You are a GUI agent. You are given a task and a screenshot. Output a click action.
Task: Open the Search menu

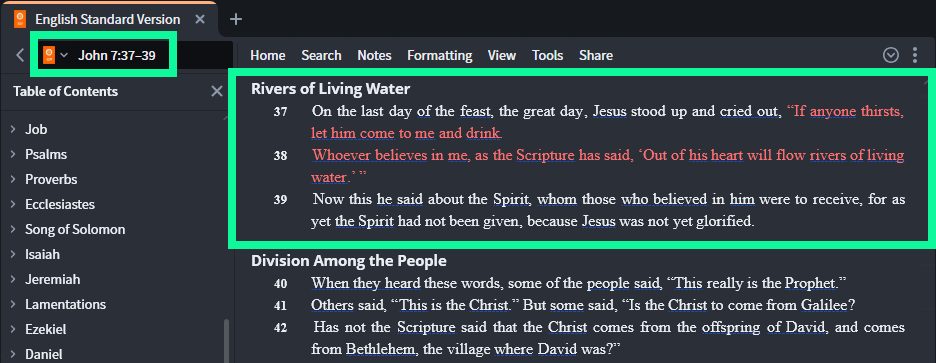tap(321, 56)
